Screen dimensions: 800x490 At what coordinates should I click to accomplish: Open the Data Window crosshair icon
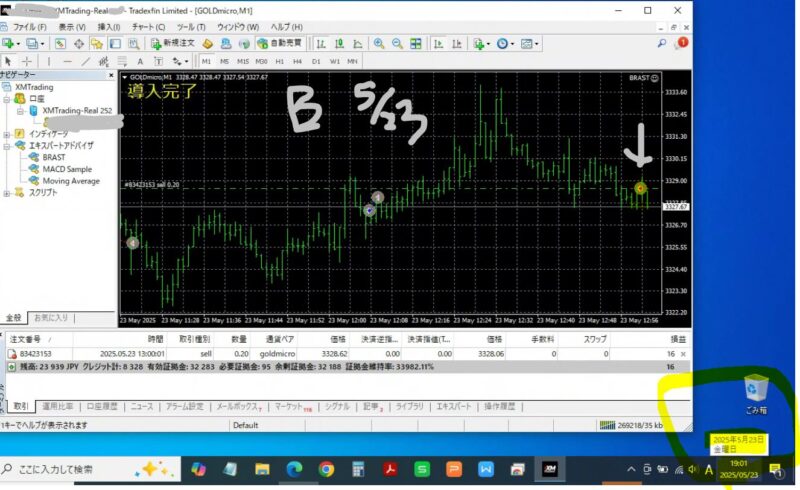pos(79,44)
